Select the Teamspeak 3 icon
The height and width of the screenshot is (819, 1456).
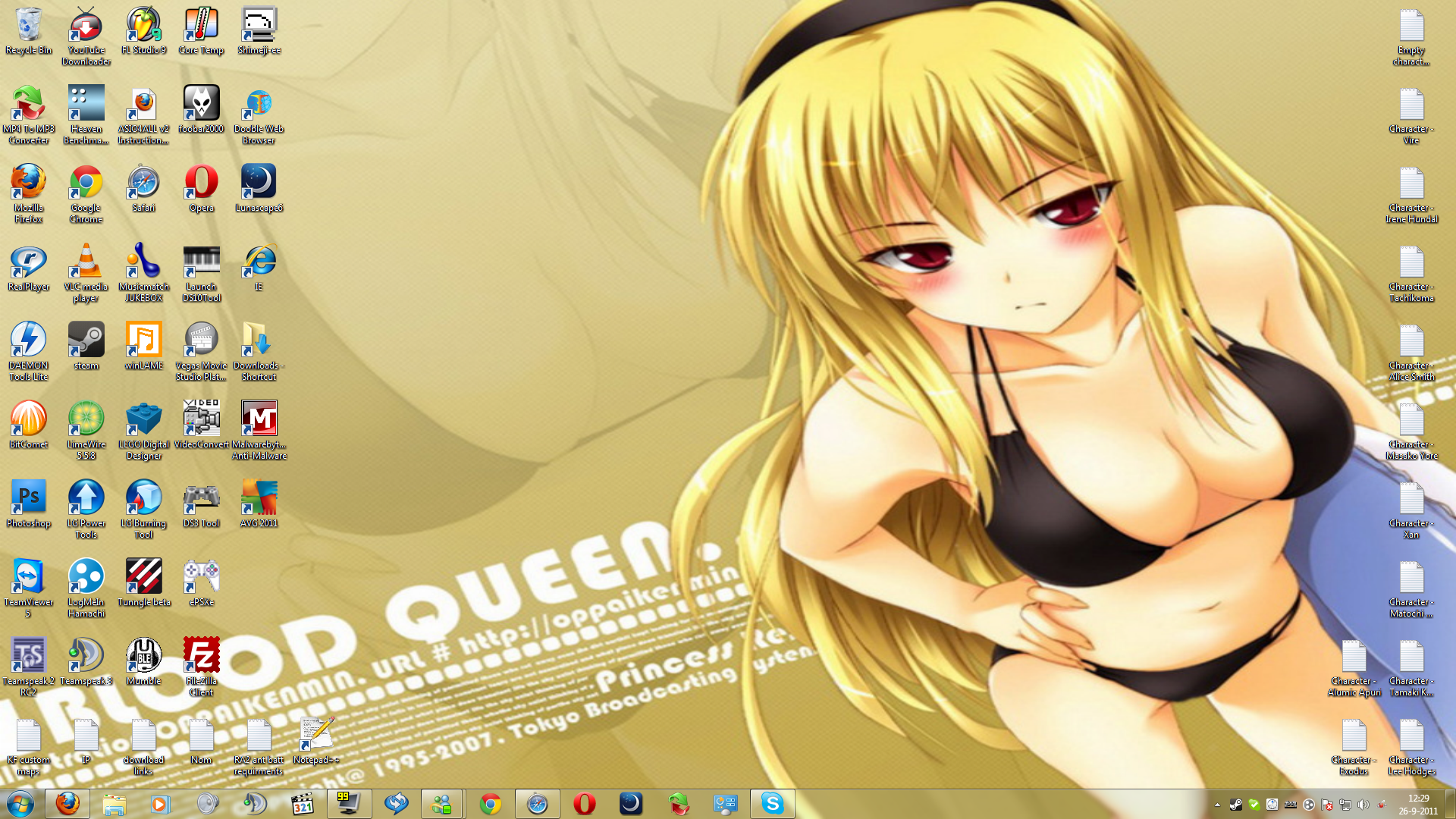pos(86,662)
